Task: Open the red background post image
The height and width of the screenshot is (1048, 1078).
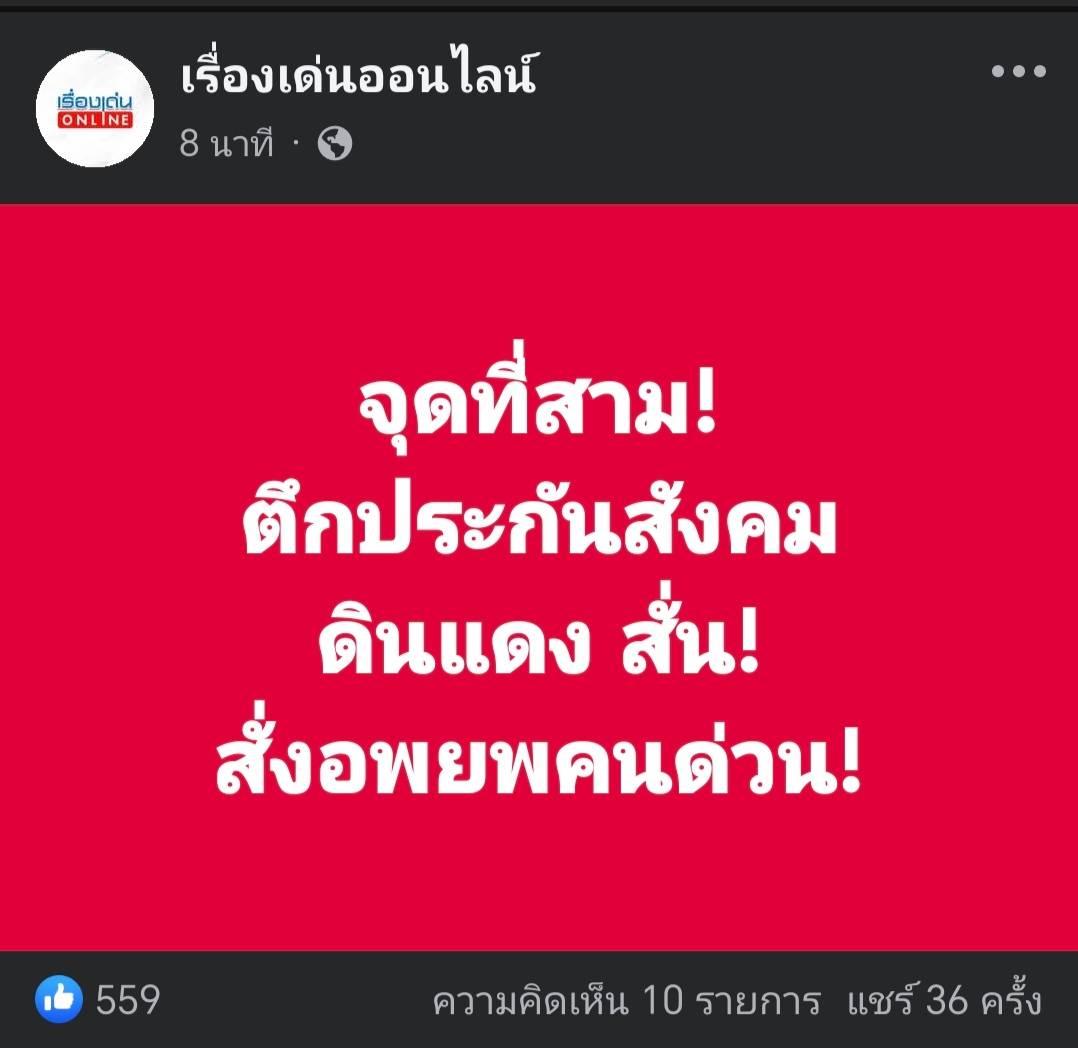Action: pos(539,578)
